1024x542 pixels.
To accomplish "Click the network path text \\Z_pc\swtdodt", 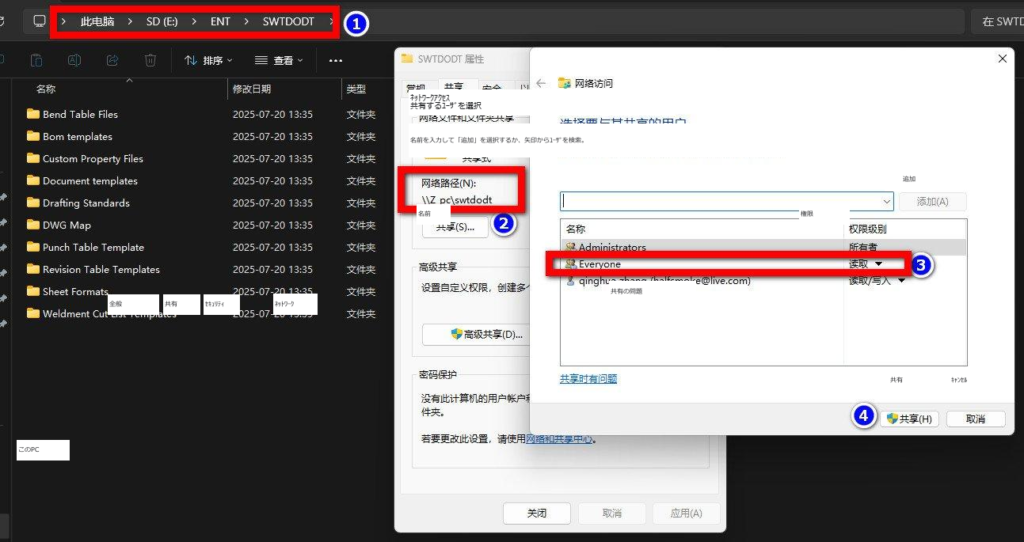I will point(456,200).
